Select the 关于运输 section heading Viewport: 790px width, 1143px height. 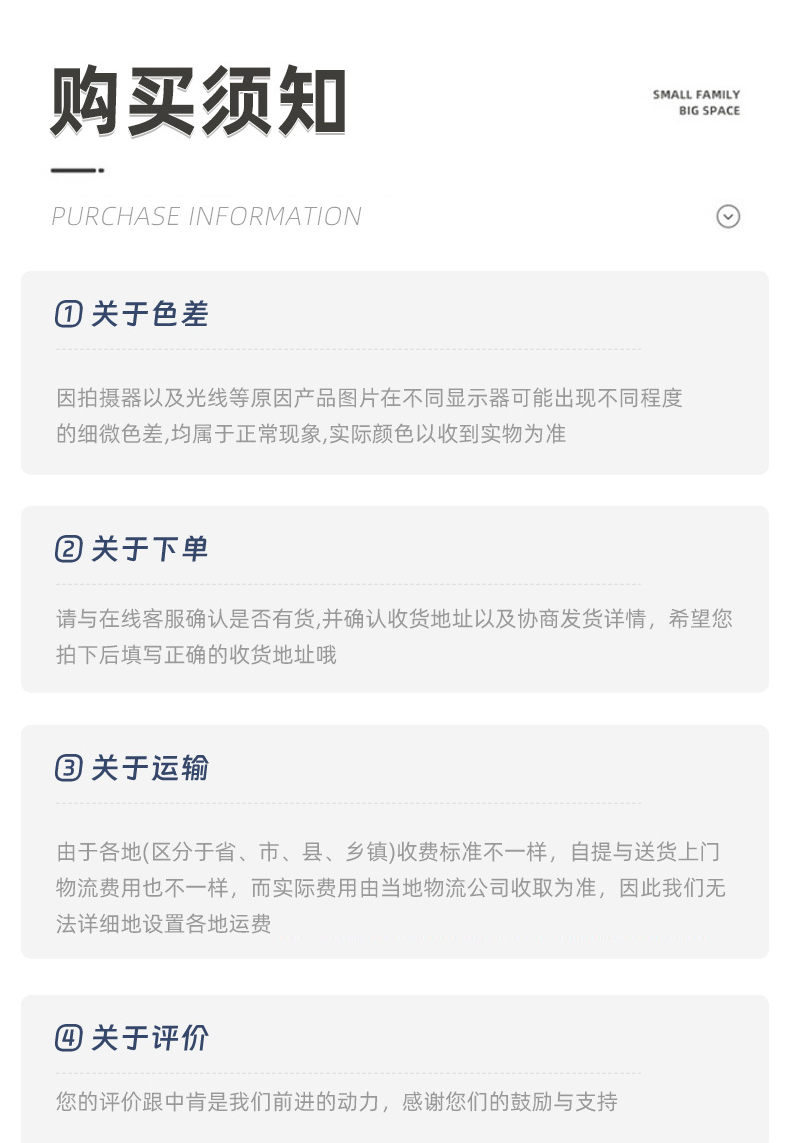(x=150, y=768)
